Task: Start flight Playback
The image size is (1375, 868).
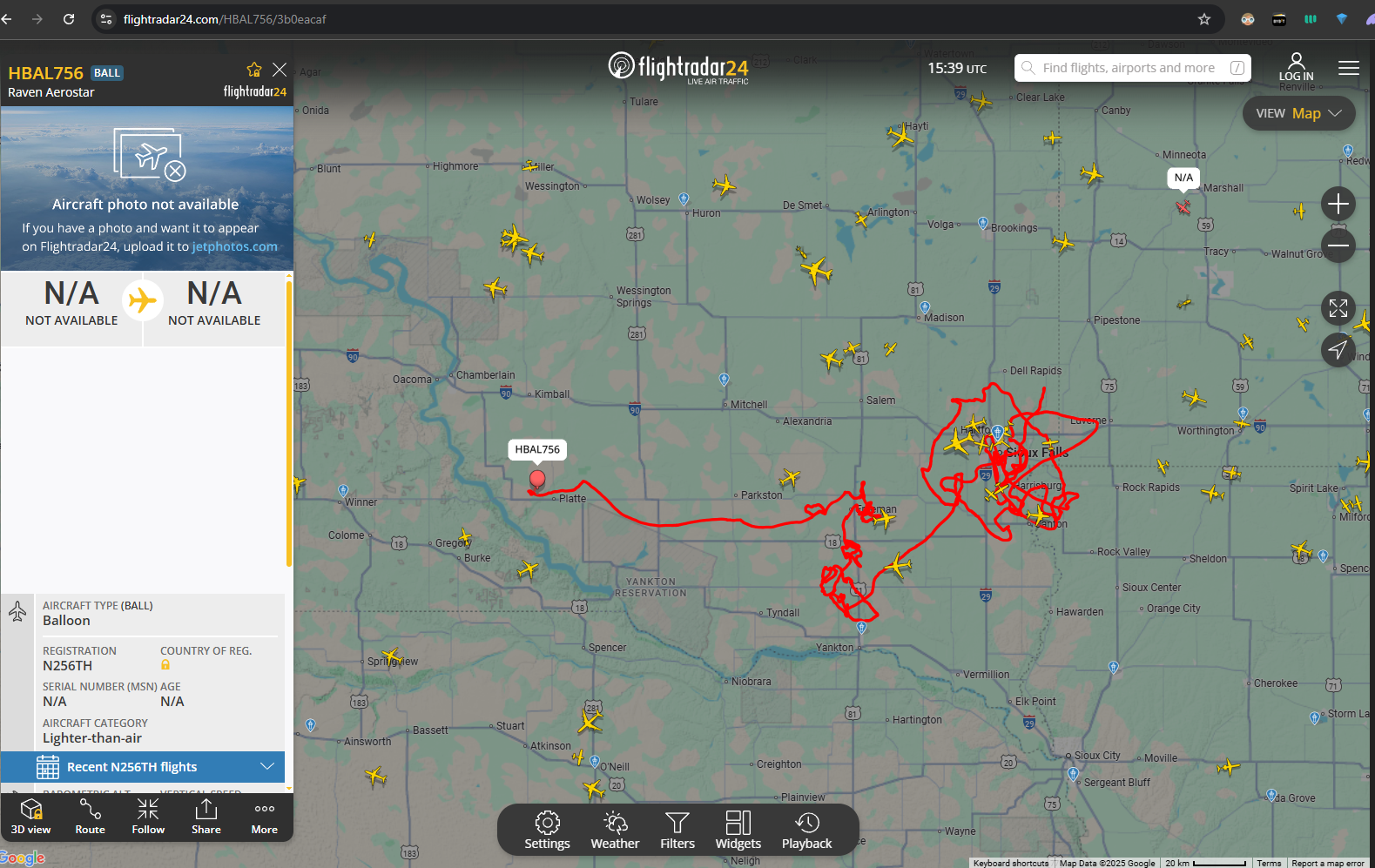Action: (806, 830)
